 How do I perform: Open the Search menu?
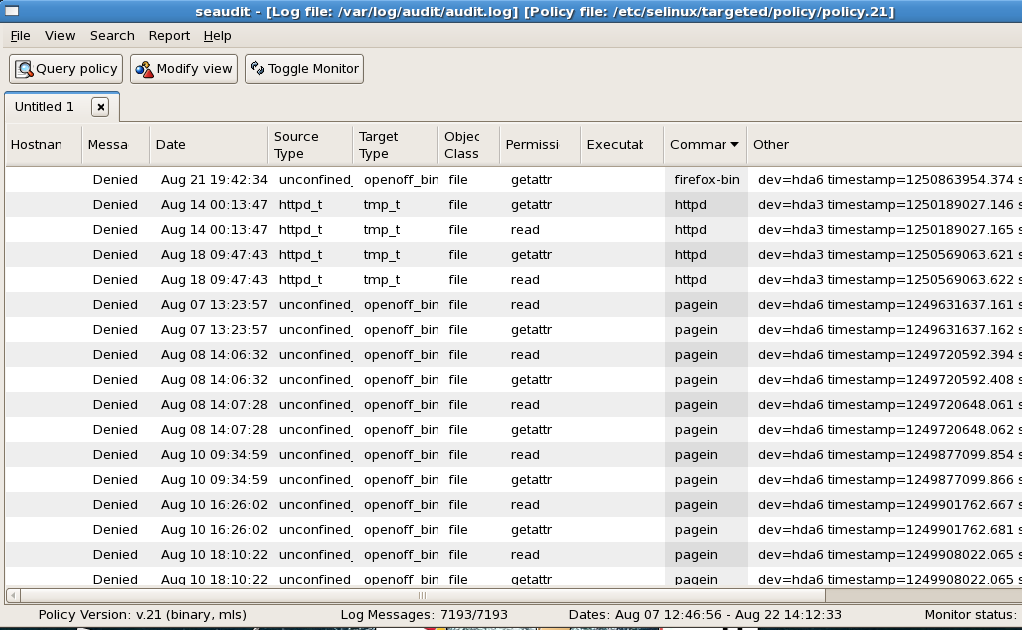pyautogui.click(x=112, y=36)
